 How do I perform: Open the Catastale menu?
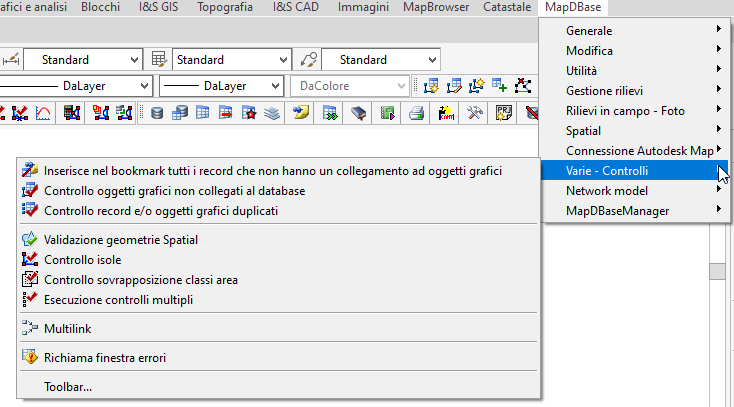(x=507, y=7)
